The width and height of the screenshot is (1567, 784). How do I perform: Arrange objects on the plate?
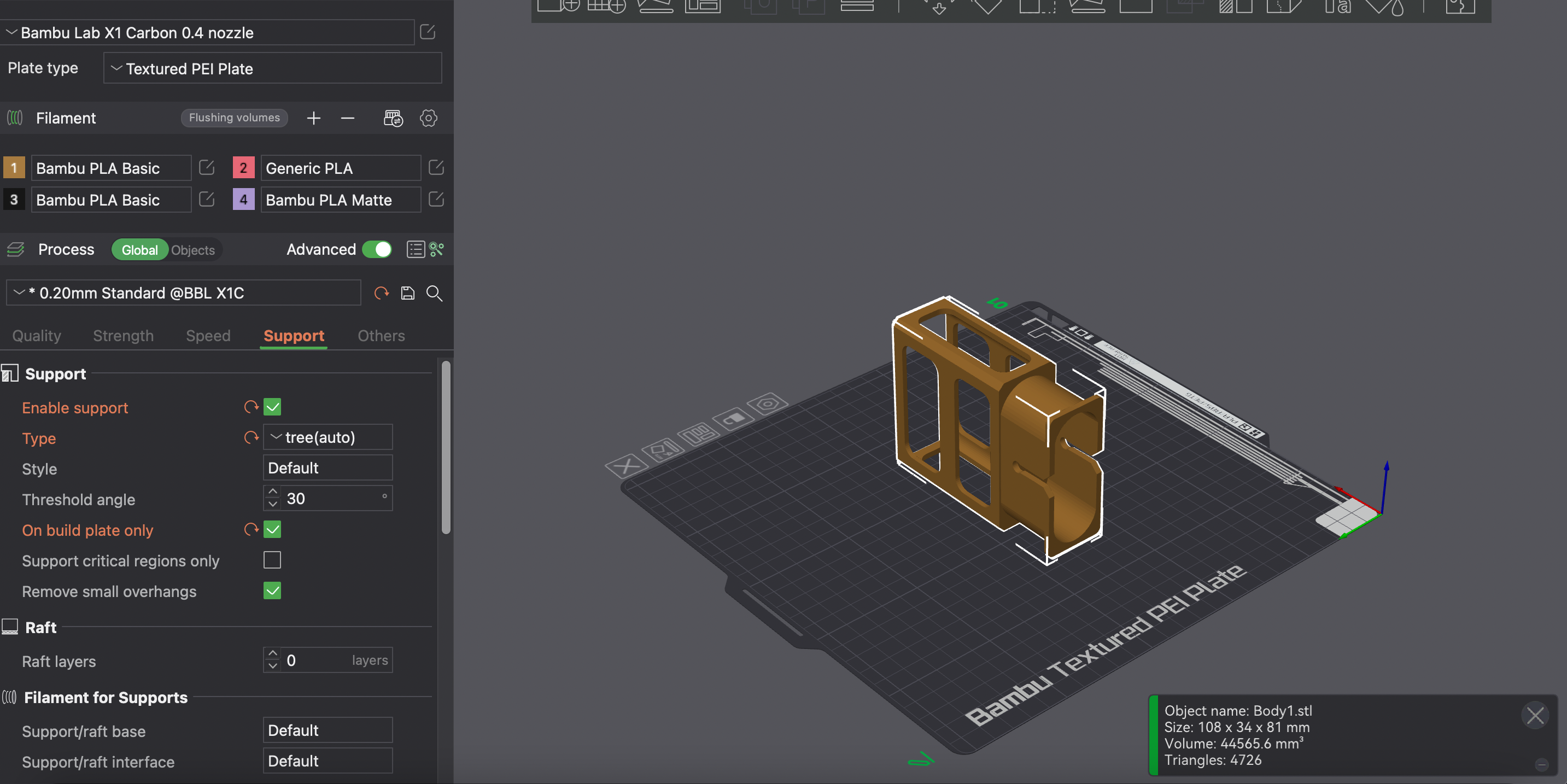[x=698, y=434]
